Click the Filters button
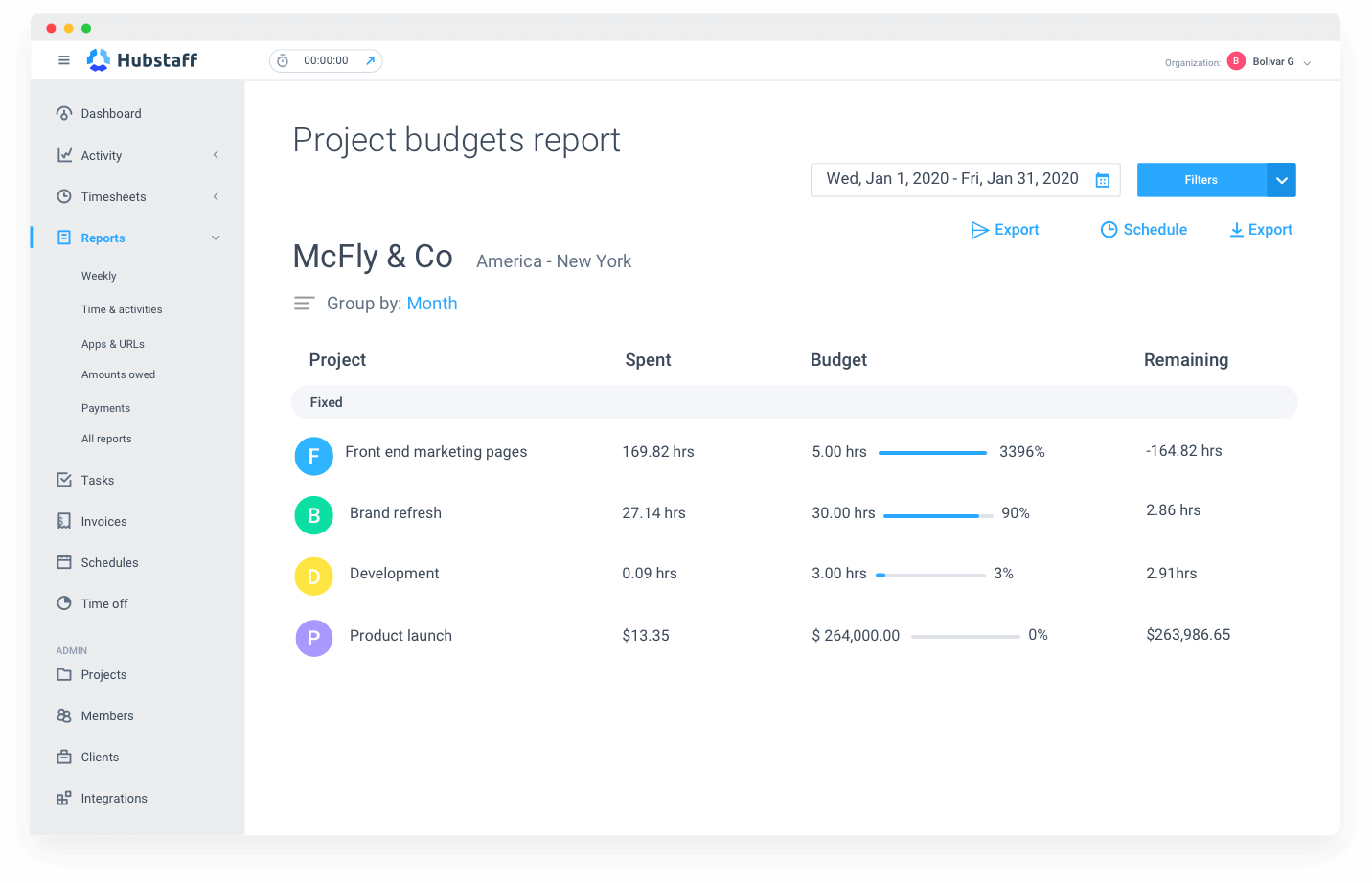Image resolution: width=1372 pixels, height=883 pixels. click(x=1201, y=180)
